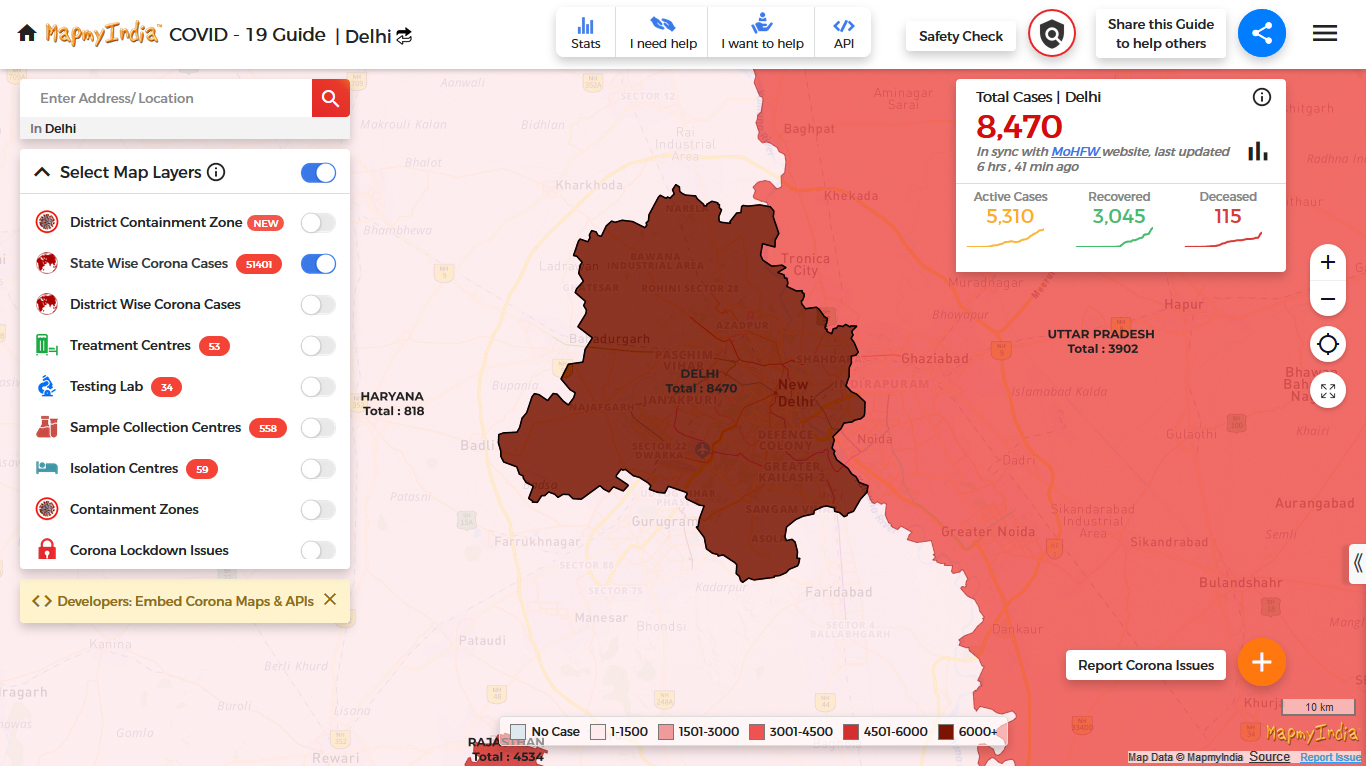Click the 6000+ legend color swatch
The width and height of the screenshot is (1366, 766).
click(946, 732)
